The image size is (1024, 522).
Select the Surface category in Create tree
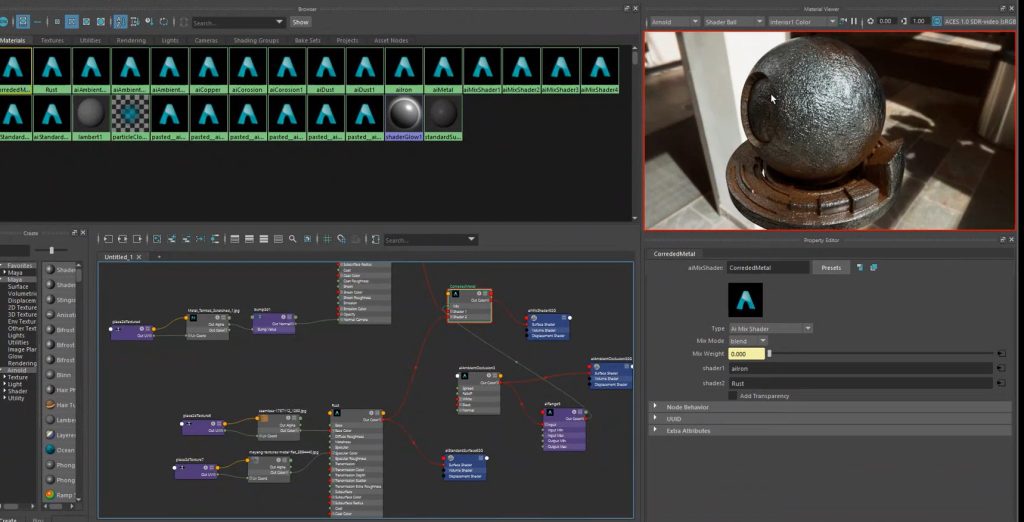[18, 286]
